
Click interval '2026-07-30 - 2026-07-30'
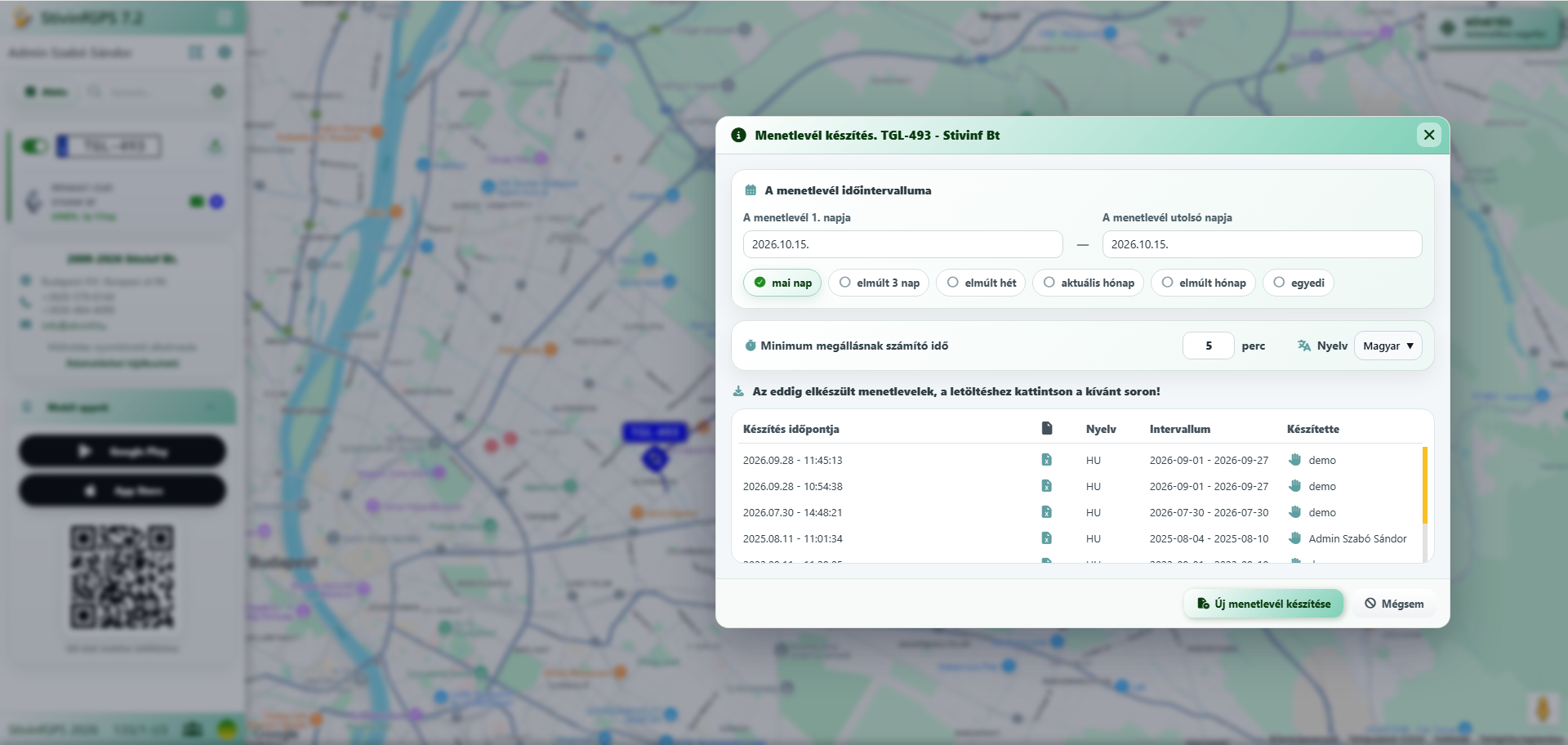1209,512
